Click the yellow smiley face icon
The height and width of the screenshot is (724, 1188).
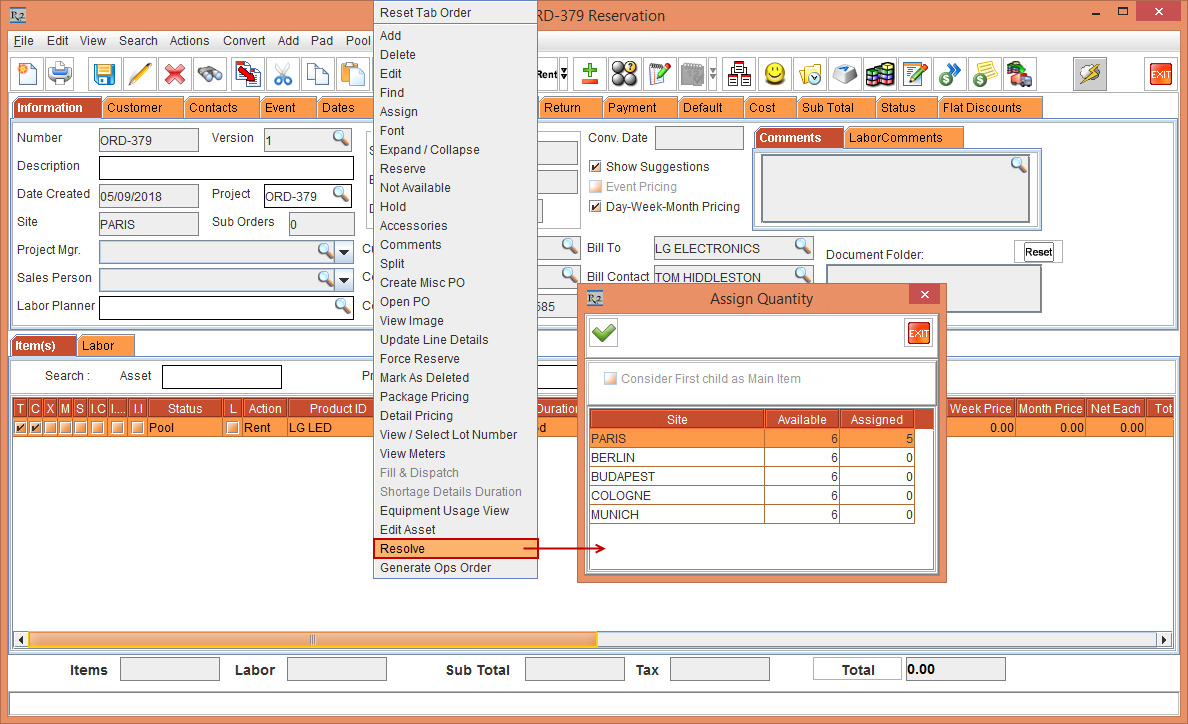pyautogui.click(x=774, y=74)
